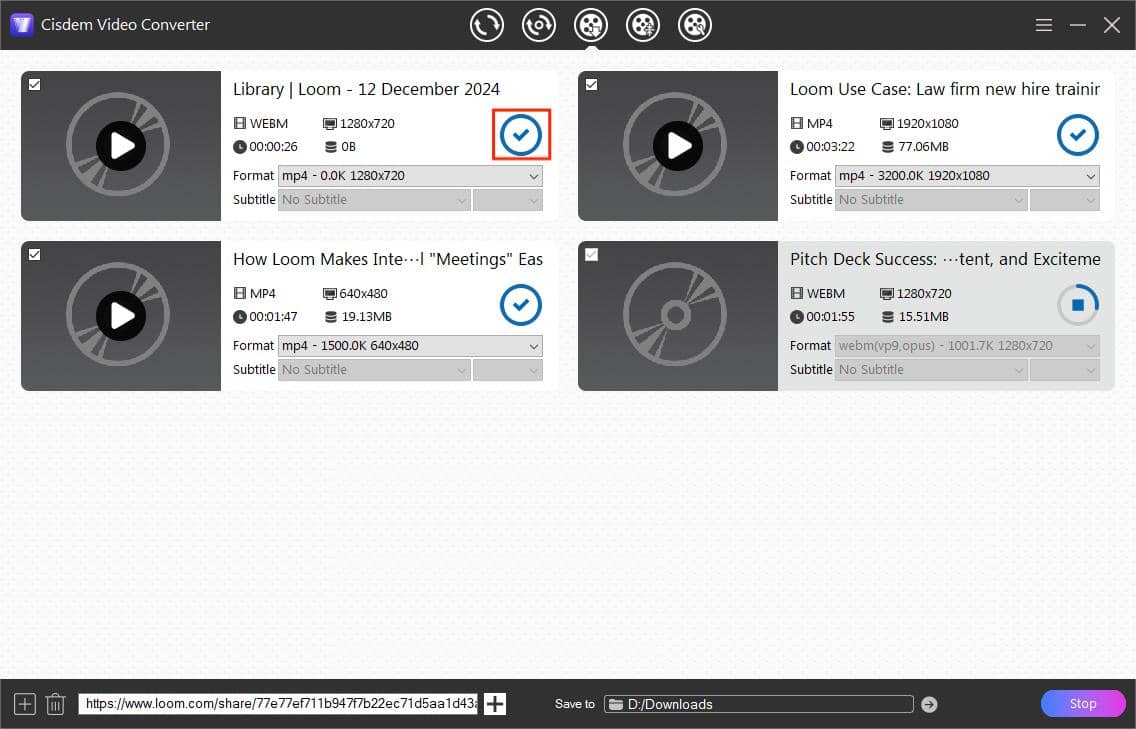The height and width of the screenshot is (729, 1136).
Task: Click the trash delete icon
Action: (x=56, y=704)
